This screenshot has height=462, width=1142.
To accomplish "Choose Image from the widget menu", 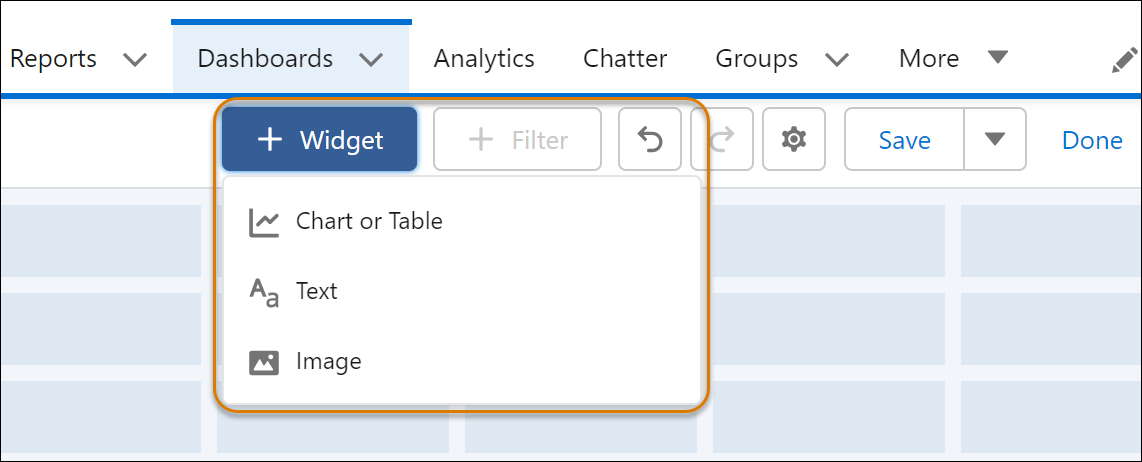I will coord(328,361).
